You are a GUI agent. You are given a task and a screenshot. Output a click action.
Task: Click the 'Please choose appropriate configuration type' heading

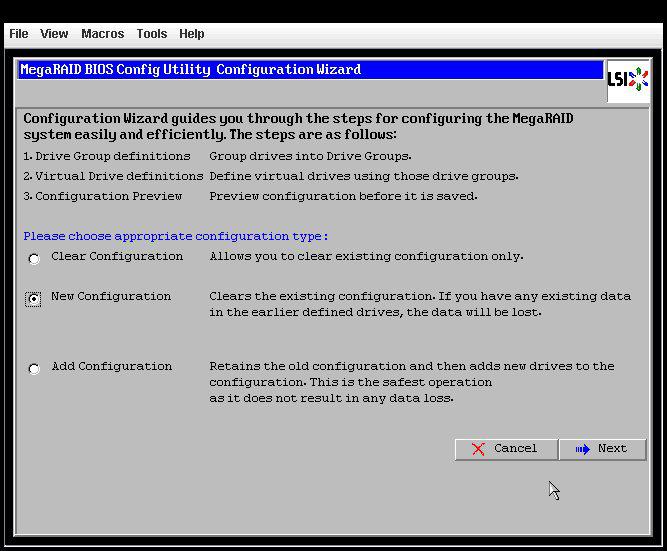coord(175,237)
